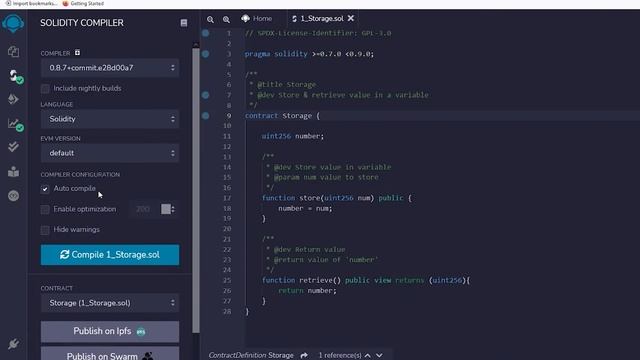The width and height of the screenshot is (640, 360).
Task: Open Getting Started bookmark
Action: pos(83,3)
